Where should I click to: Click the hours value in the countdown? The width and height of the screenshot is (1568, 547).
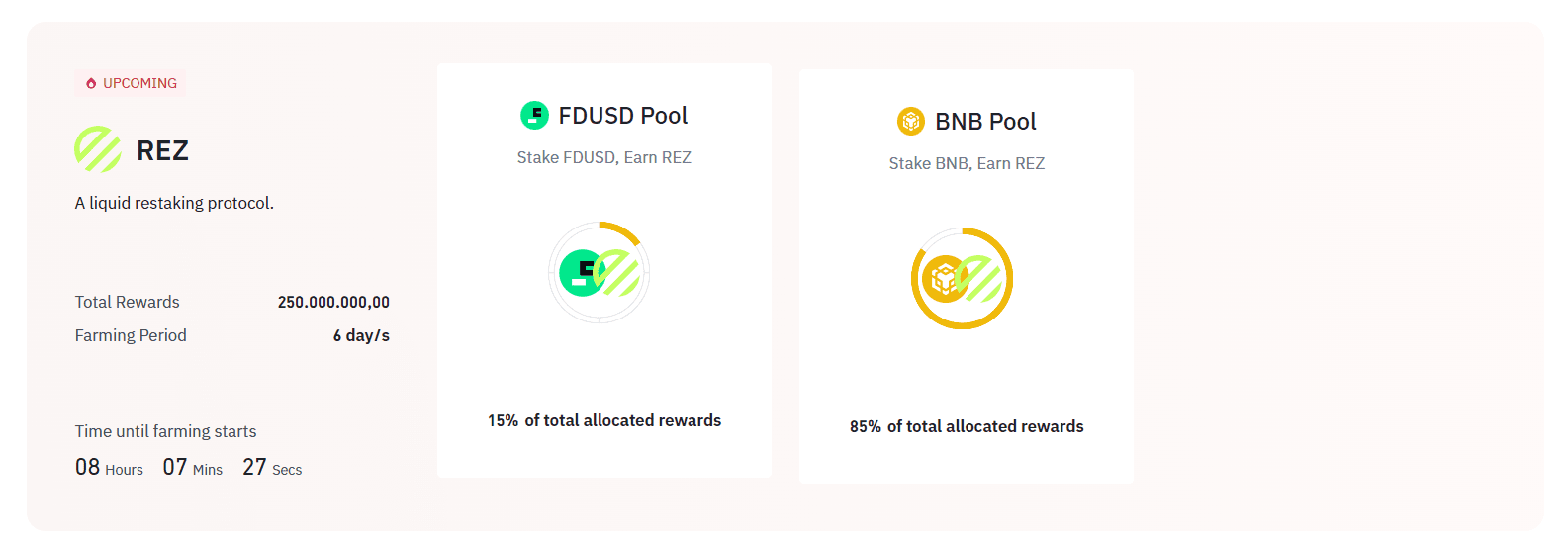88,467
